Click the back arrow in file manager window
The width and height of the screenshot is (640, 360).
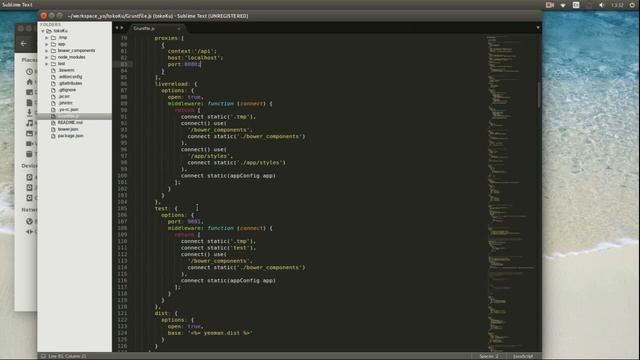click(x=24, y=43)
